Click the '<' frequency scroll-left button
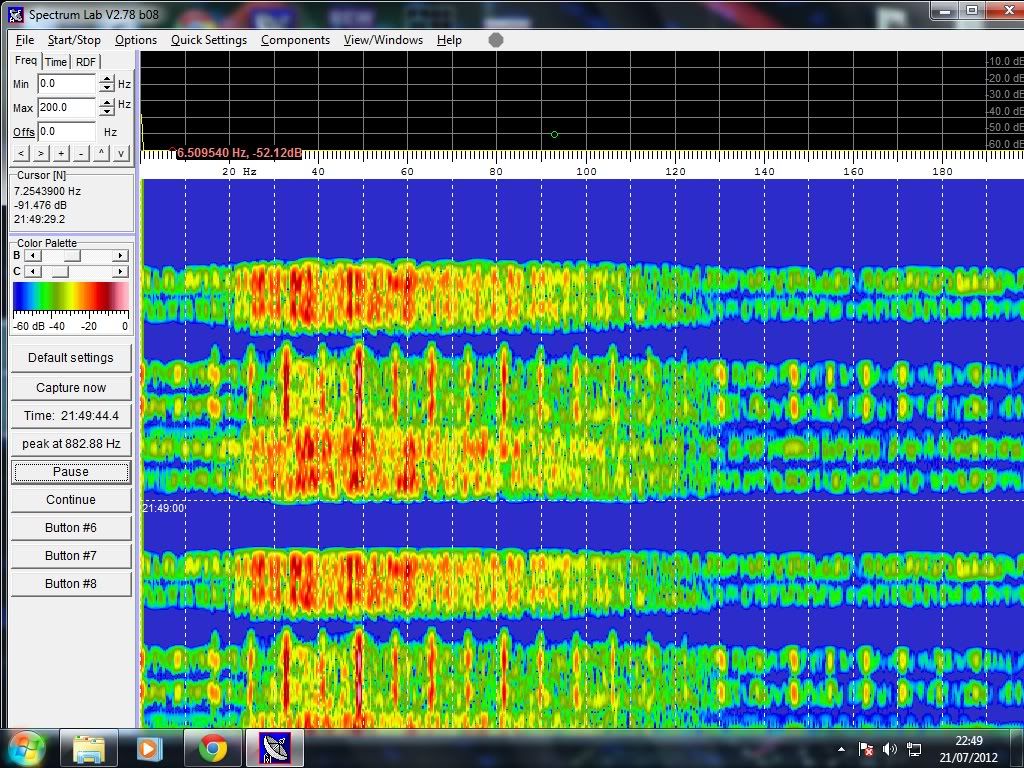 pos(21,153)
